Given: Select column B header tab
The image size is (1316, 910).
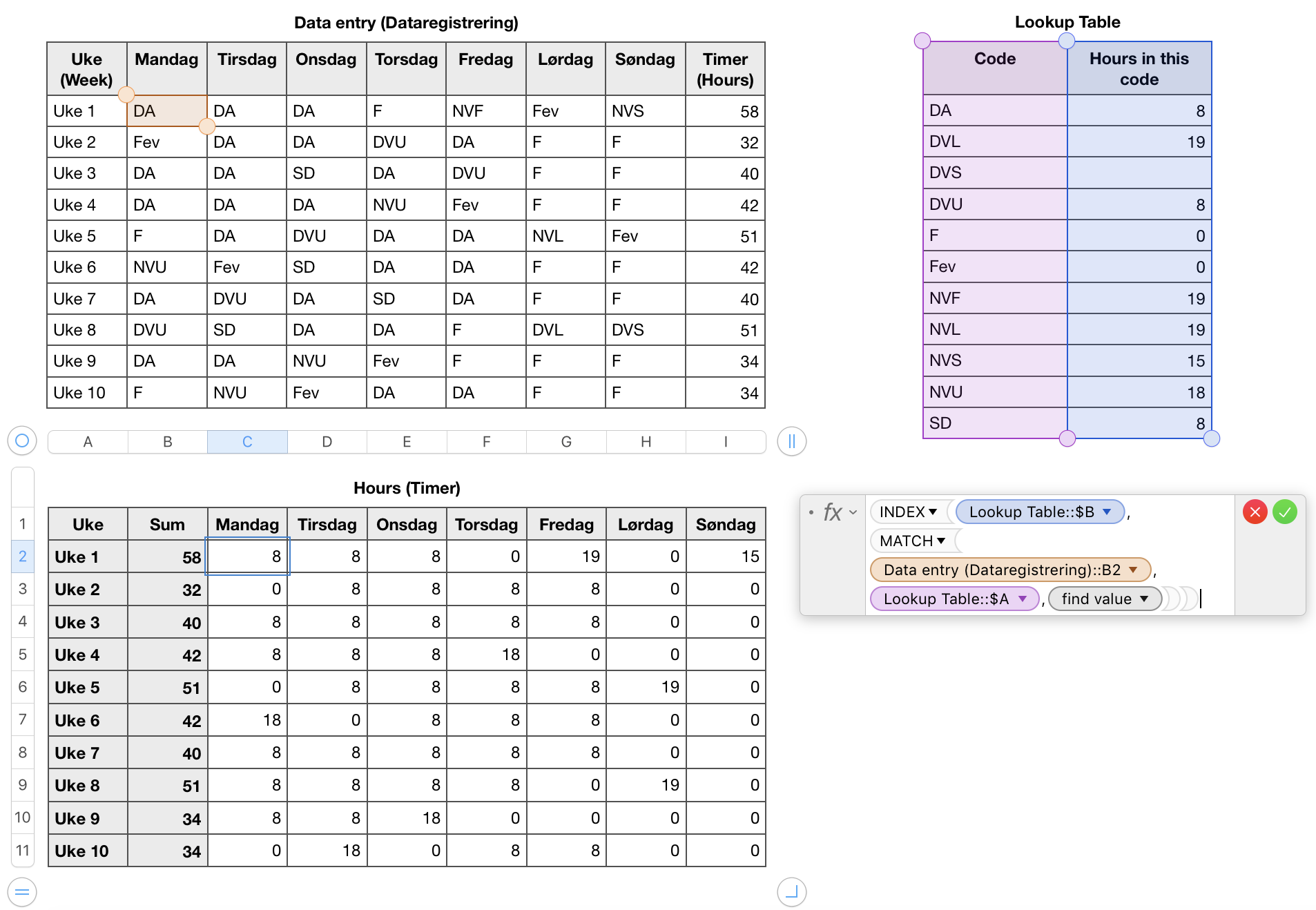Looking at the screenshot, I should pyautogui.click(x=168, y=442).
